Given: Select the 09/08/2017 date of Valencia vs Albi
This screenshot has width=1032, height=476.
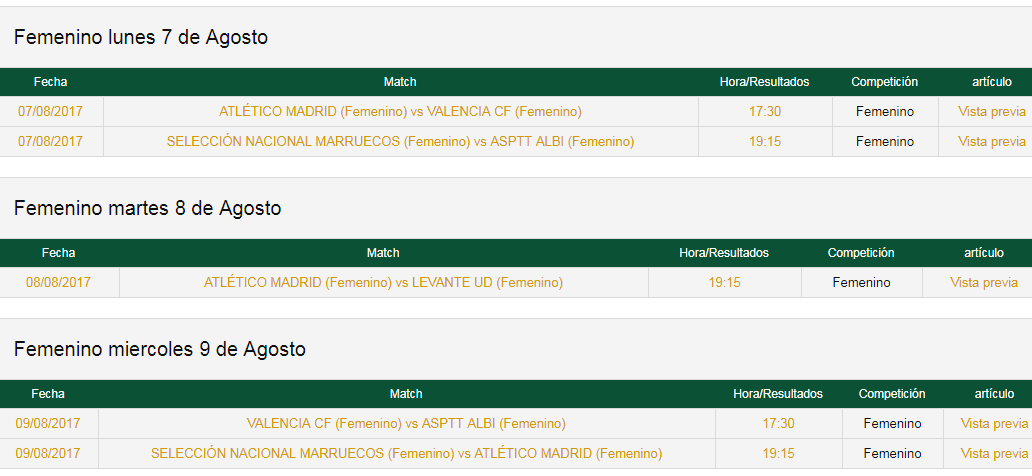Looking at the screenshot, I should pos(48,423).
